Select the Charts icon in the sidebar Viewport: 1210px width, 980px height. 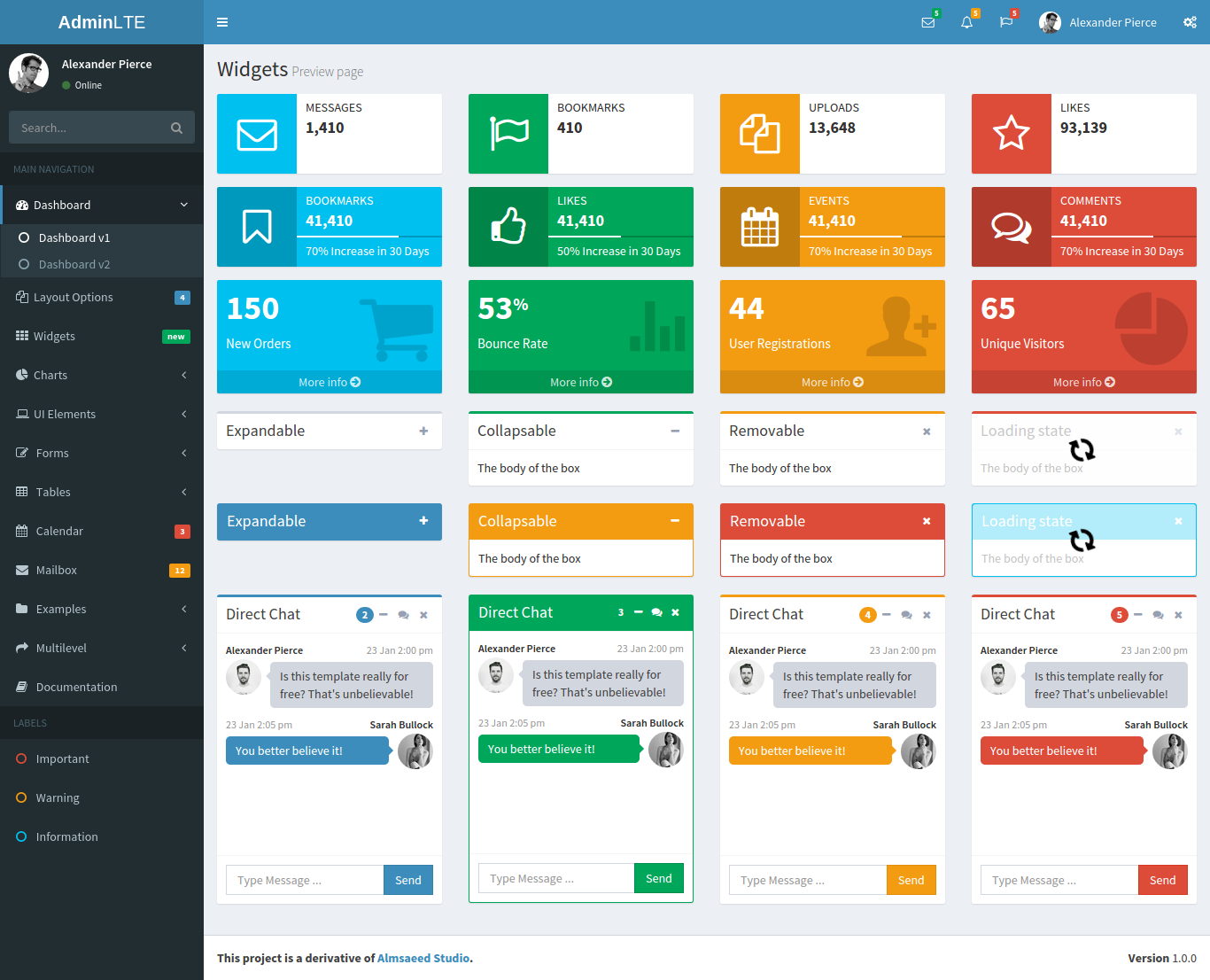22,375
